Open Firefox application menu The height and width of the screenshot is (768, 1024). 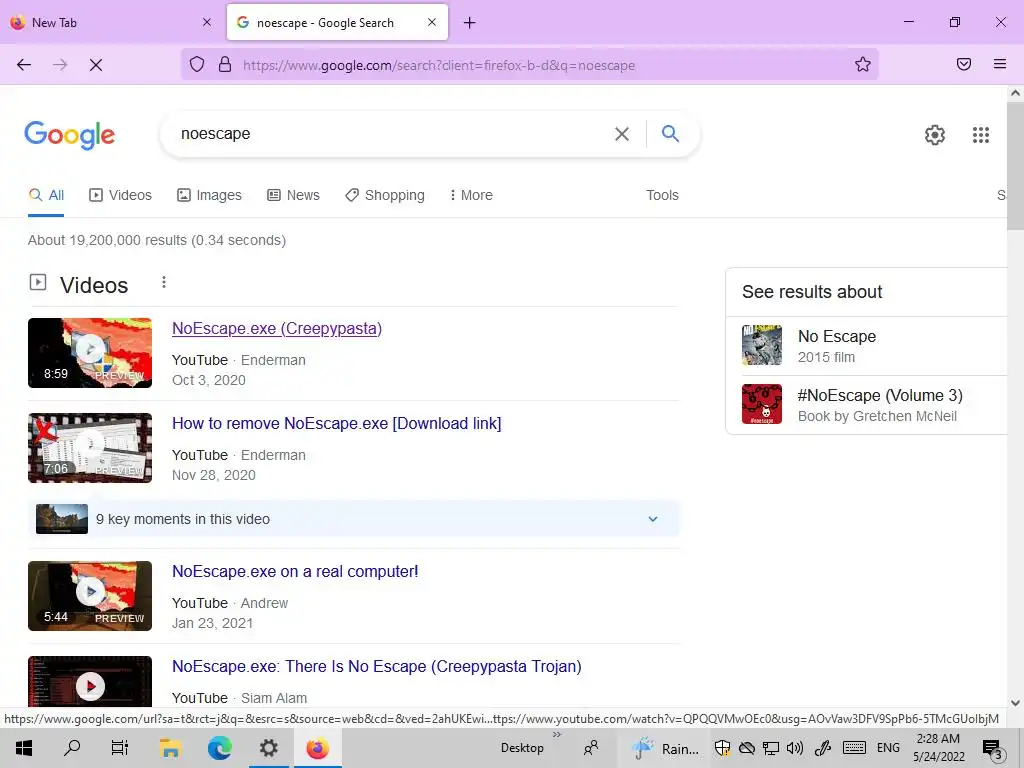999,64
